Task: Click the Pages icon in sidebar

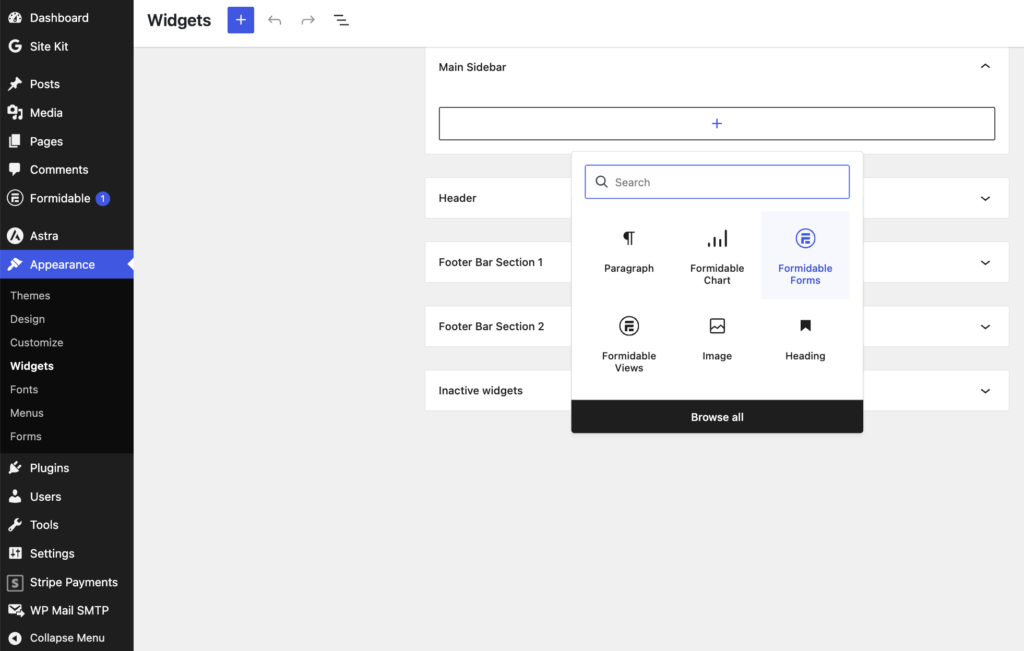Action: [15, 141]
